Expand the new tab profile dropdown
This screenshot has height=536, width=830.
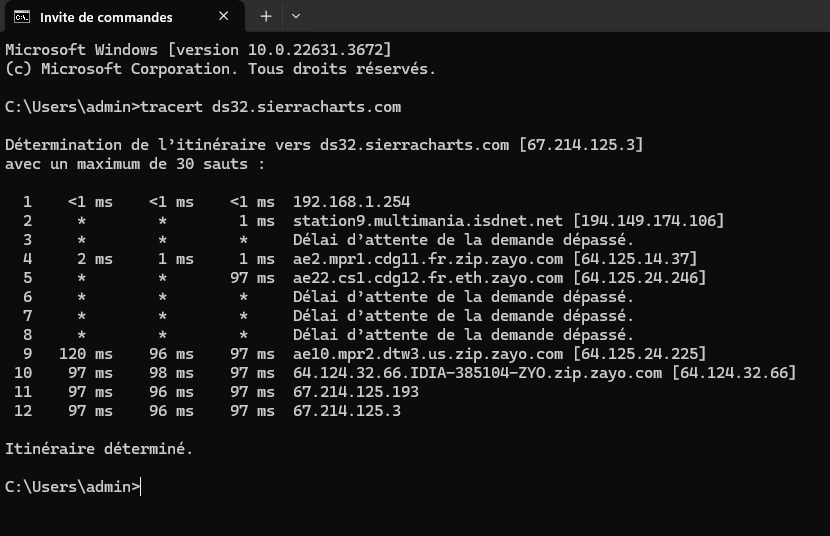tap(296, 17)
